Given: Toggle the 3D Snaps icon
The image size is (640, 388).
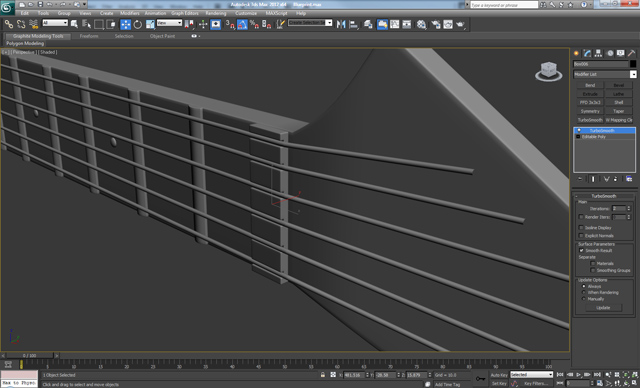Looking at the screenshot, I should pyautogui.click(x=230, y=24).
